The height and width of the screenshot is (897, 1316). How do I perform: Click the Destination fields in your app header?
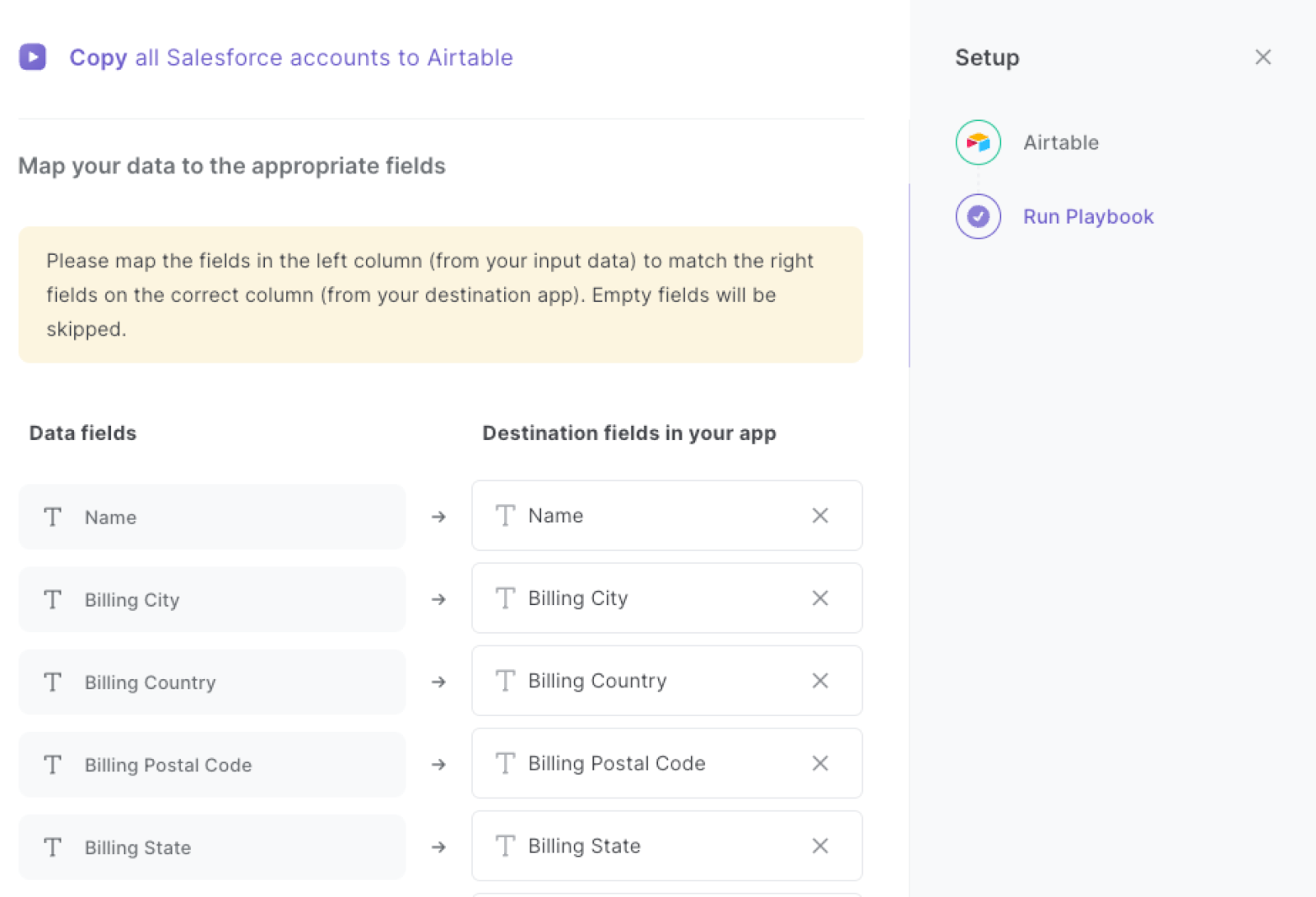click(629, 433)
